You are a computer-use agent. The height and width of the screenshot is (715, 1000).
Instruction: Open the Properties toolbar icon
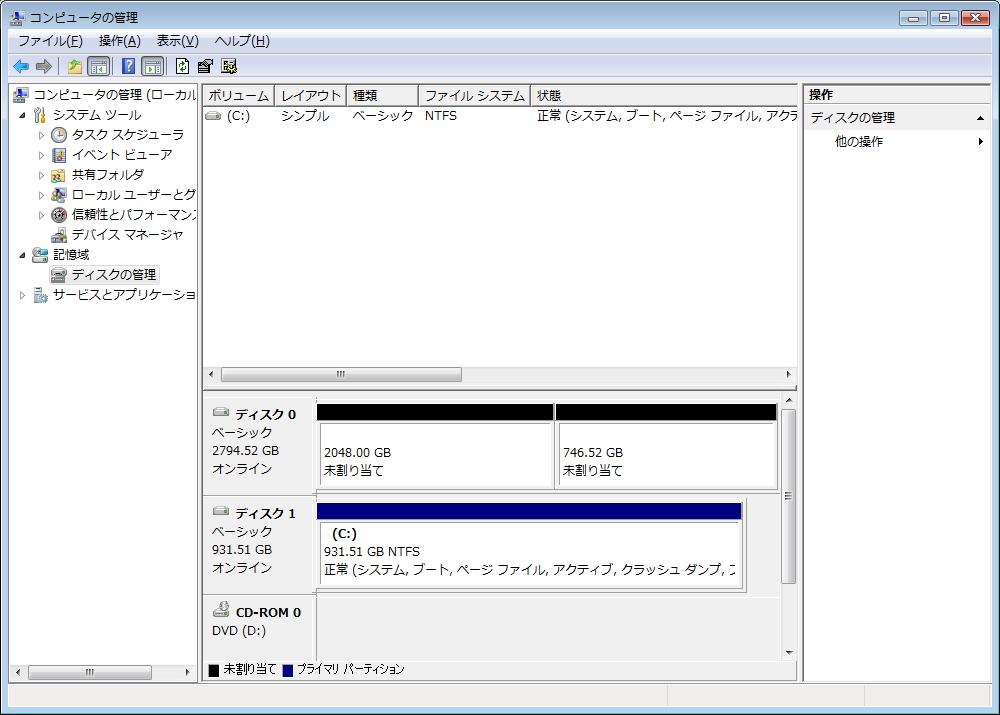tap(205, 66)
